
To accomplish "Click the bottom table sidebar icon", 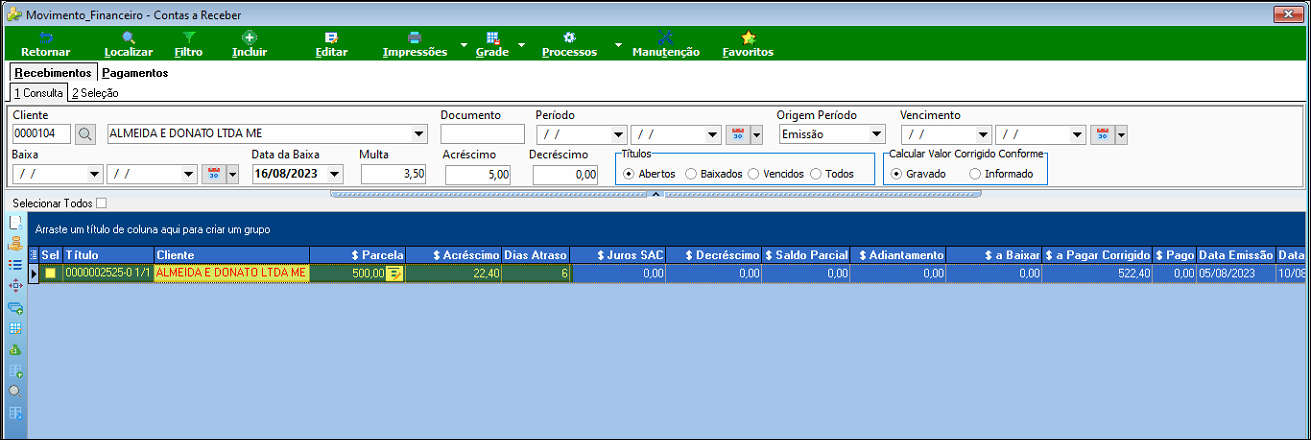I will click(x=15, y=412).
